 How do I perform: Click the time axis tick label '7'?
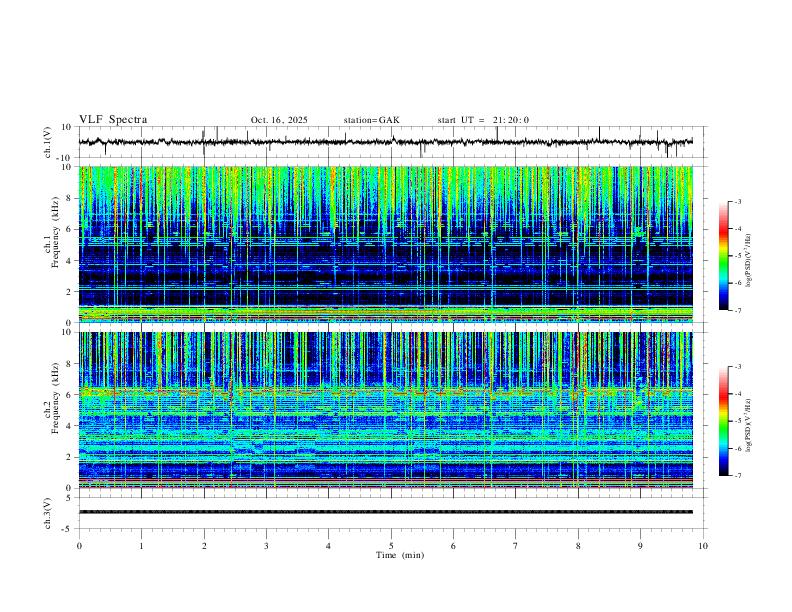pyautogui.click(x=516, y=546)
